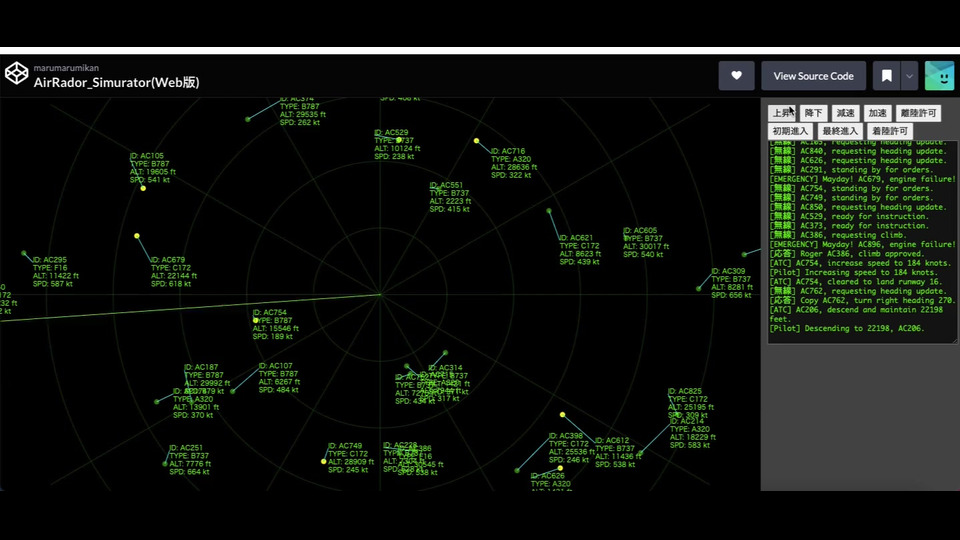Click the ID: AC612 label text

click(612, 440)
